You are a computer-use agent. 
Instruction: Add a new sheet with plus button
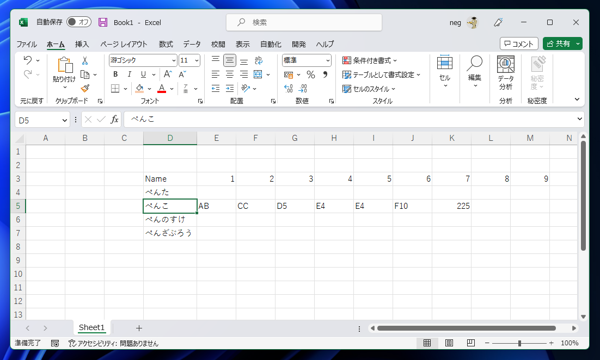[139, 328]
